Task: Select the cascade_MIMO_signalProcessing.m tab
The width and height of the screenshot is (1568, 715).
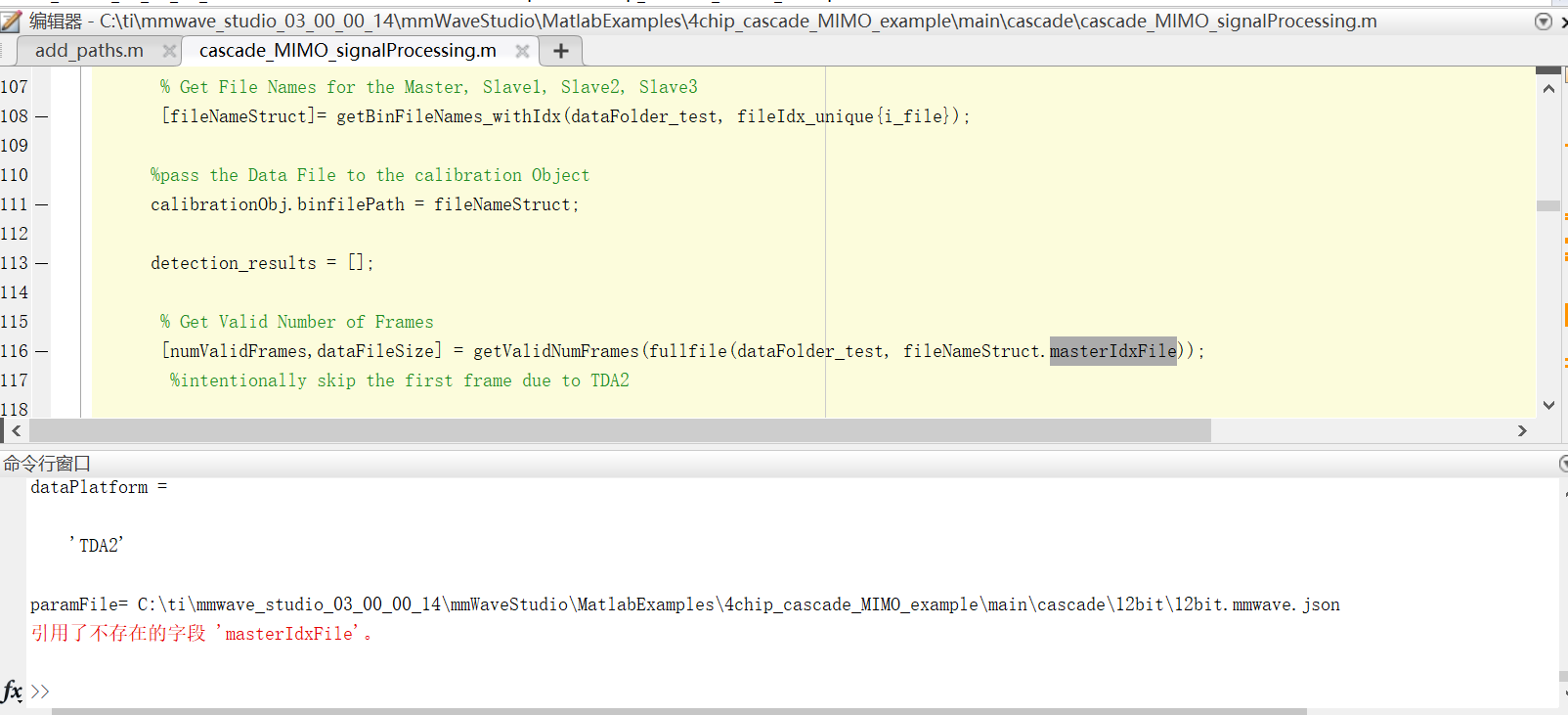Action: (347, 51)
